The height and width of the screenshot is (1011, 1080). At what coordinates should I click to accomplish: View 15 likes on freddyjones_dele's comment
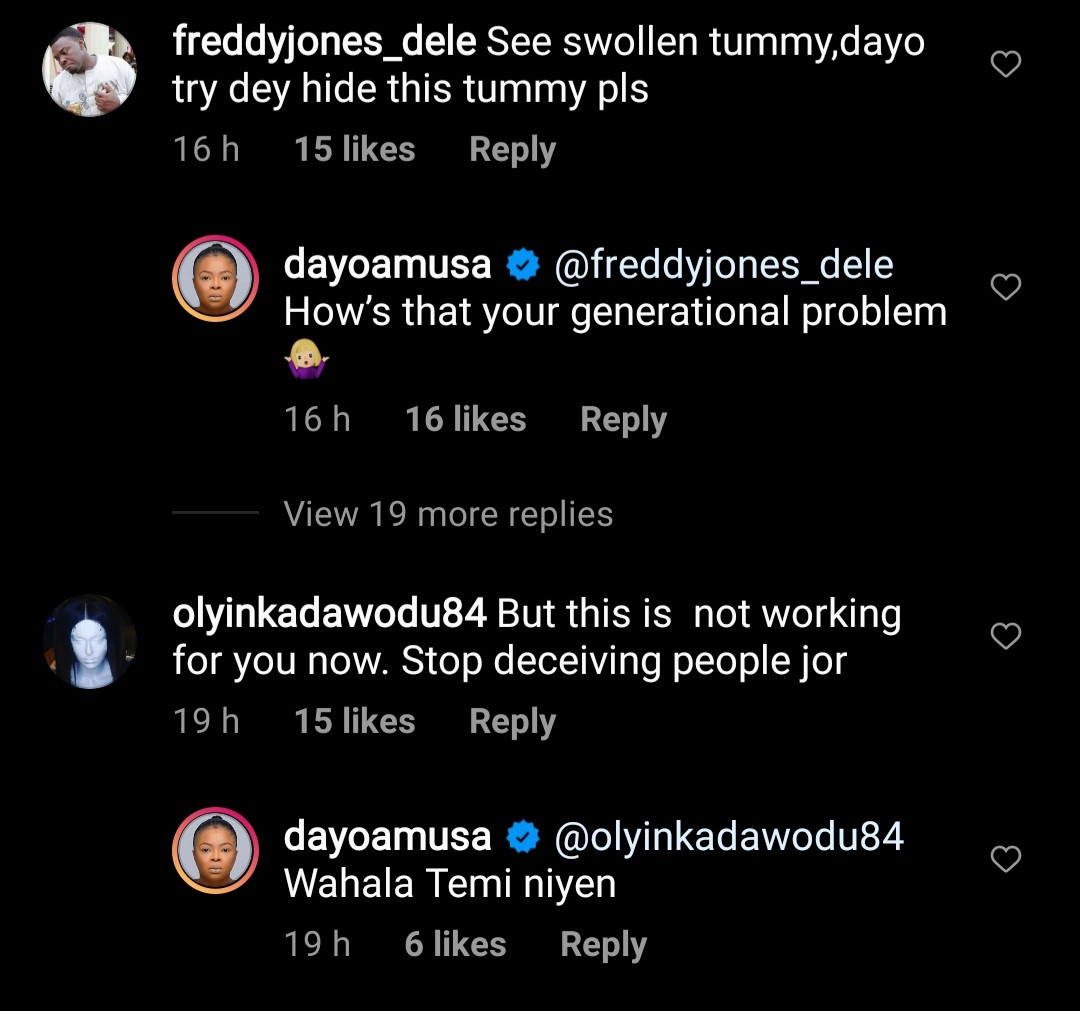coord(354,150)
